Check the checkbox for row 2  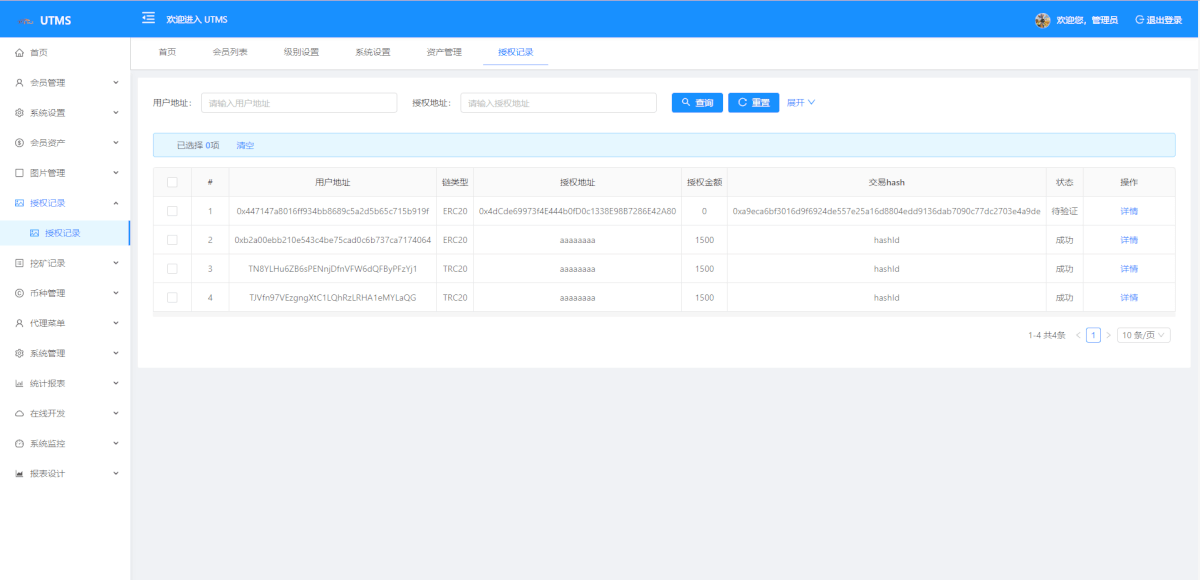pos(172,240)
